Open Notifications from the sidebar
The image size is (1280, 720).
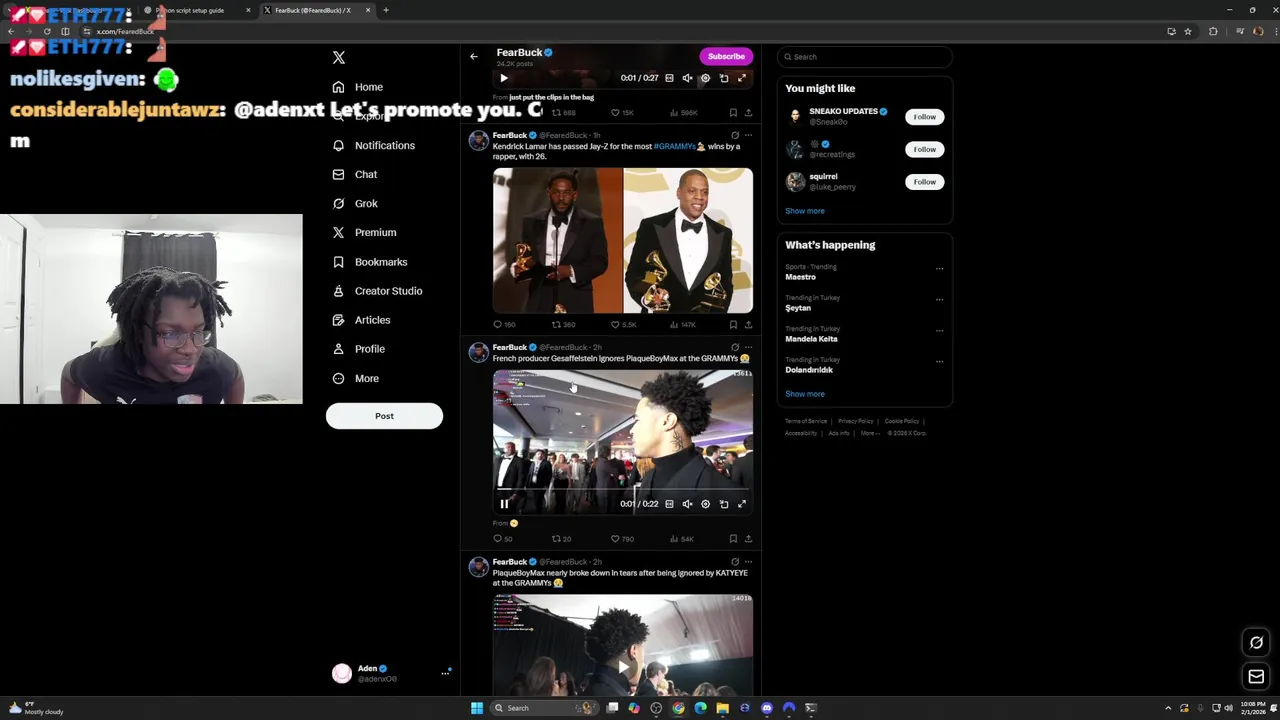click(373, 145)
